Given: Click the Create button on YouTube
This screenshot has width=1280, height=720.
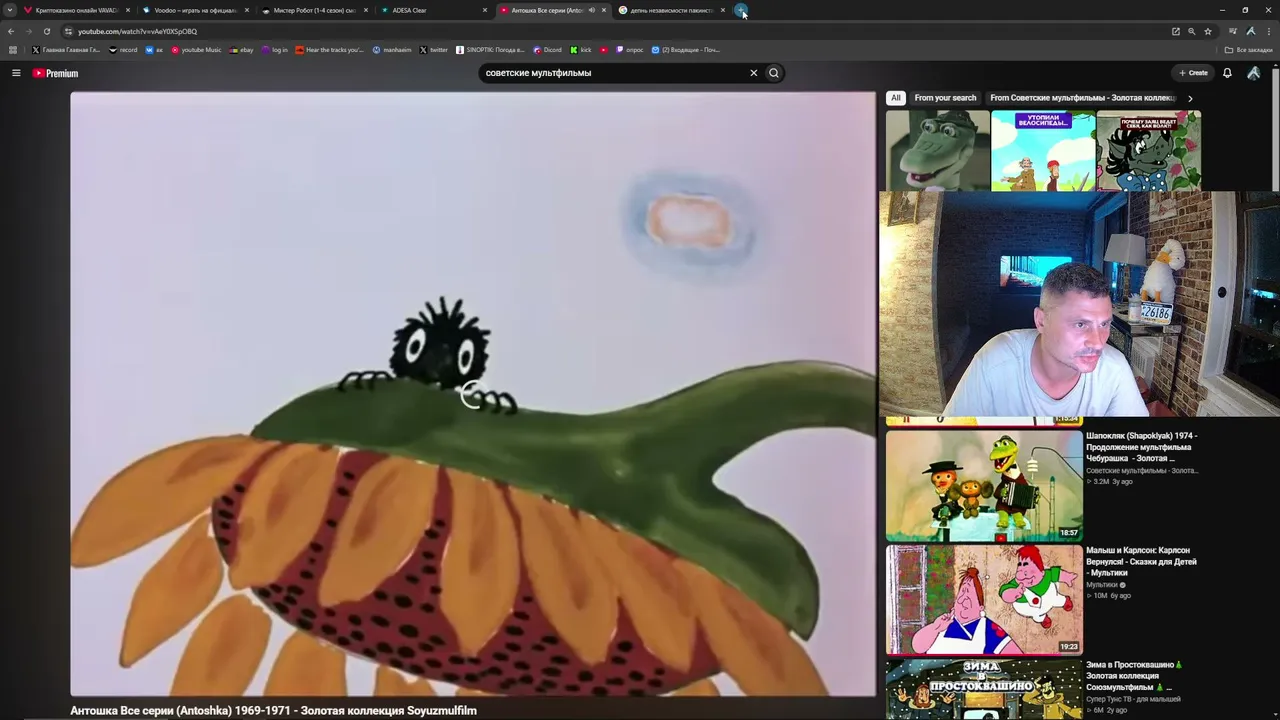Looking at the screenshot, I should (1193, 73).
